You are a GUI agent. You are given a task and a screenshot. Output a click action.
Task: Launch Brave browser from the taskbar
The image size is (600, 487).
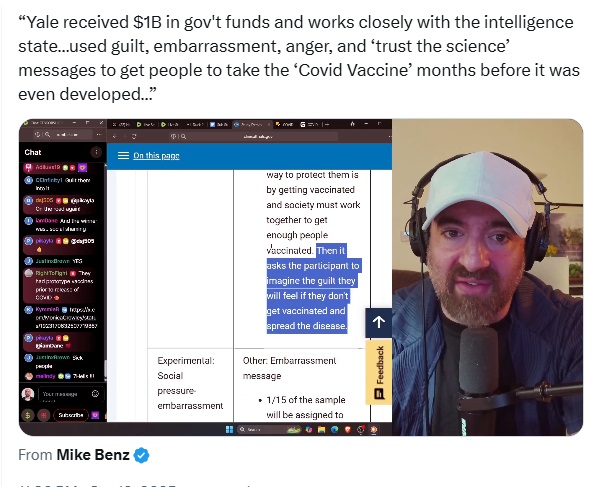(x=347, y=430)
